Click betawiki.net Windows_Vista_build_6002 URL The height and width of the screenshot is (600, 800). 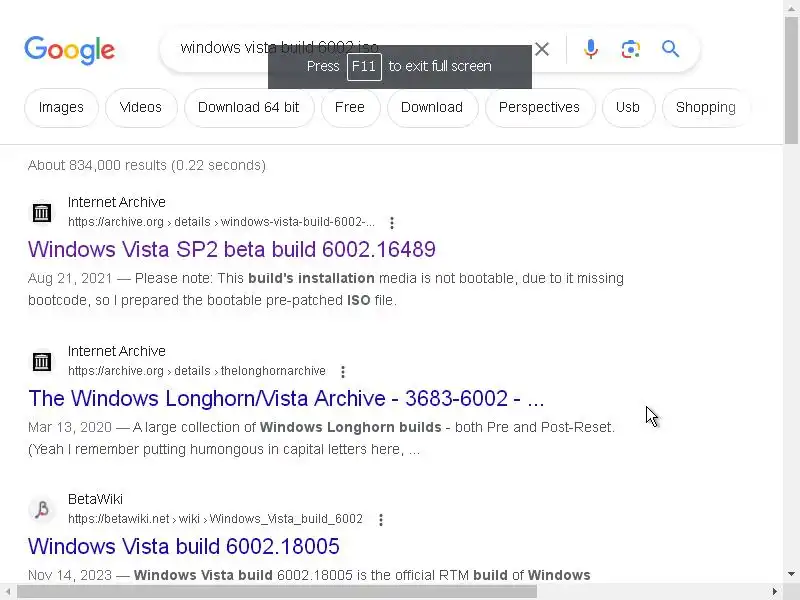point(215,519)
